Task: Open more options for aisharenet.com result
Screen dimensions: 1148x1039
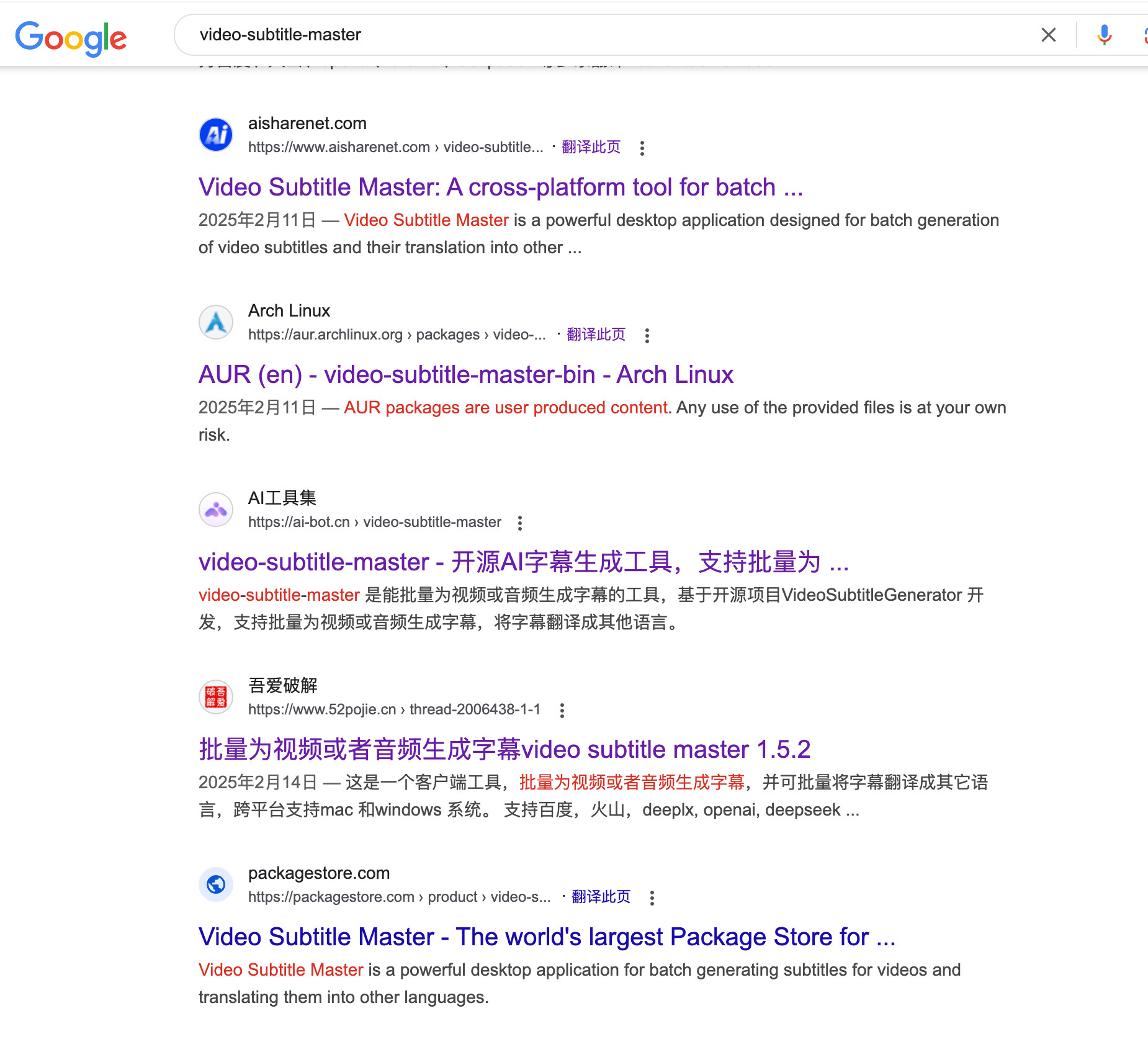Action: point(642,148)
